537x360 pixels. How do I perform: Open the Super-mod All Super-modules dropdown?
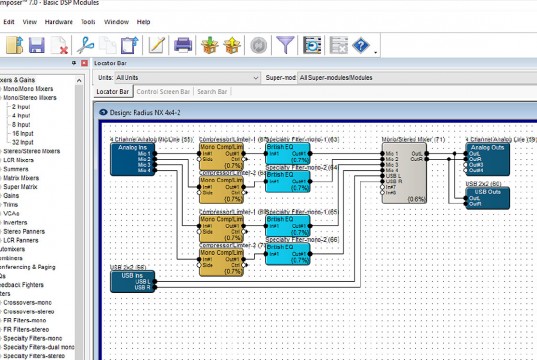click(417, 78)
